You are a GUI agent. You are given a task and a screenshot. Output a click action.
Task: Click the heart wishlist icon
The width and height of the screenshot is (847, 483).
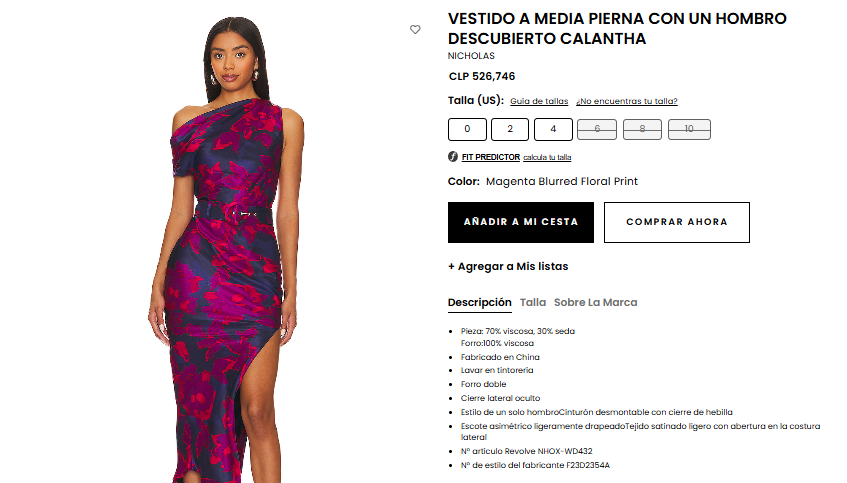(415, 30)
